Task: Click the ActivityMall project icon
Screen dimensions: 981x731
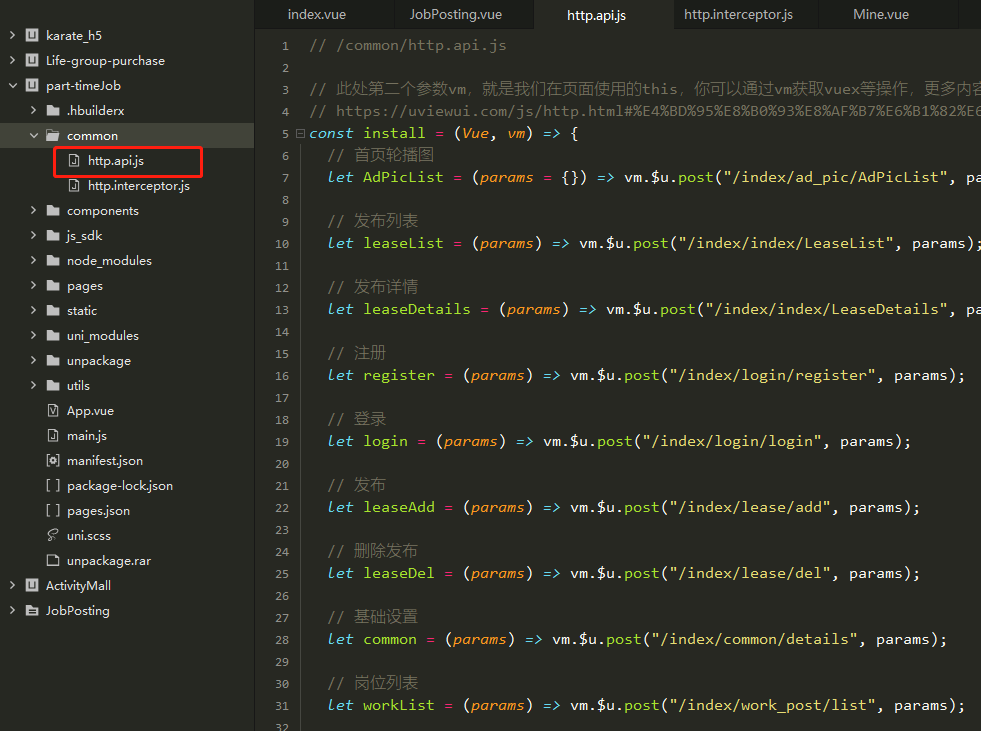Action: (x=32, y=585)
